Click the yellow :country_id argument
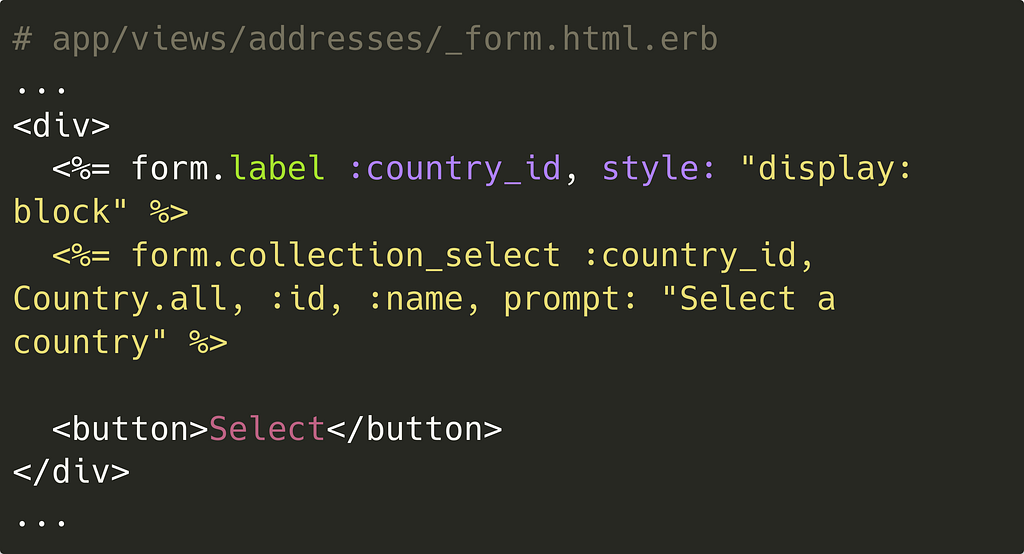The image size is (1024, 554). (699, 257)
